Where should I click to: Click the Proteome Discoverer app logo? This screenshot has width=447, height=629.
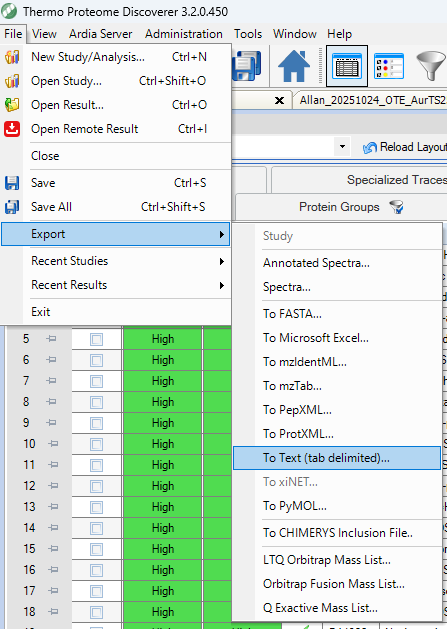[9, 11]
